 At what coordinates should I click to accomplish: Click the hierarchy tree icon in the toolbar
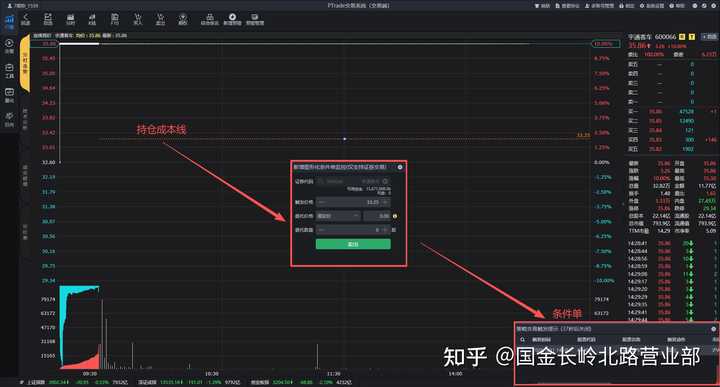209,17
